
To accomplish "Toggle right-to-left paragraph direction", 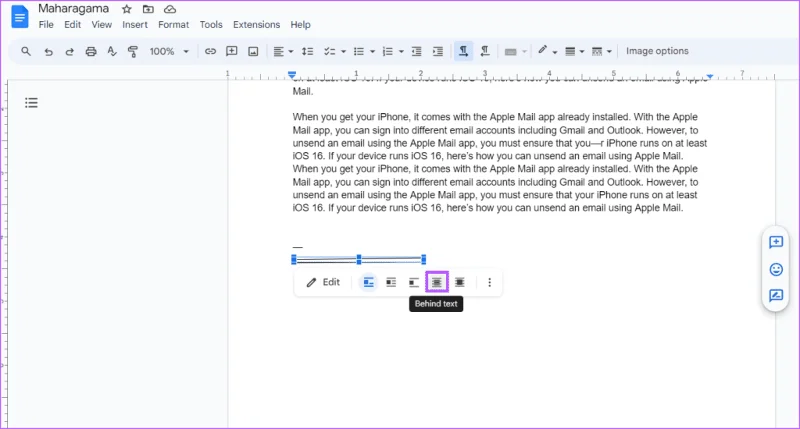I will tap(485, 51).
